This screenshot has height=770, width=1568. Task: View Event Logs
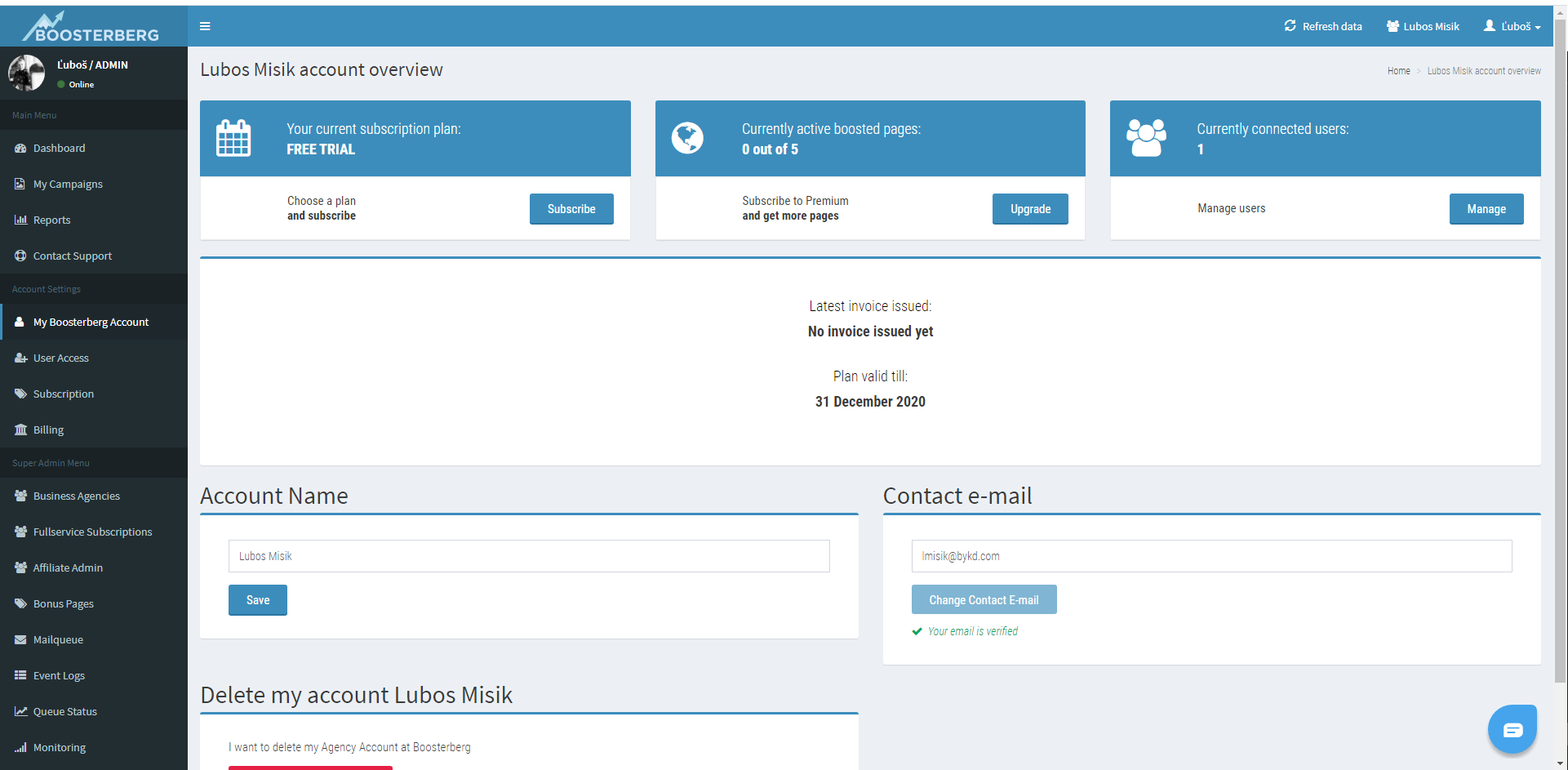tap(94, 675)
